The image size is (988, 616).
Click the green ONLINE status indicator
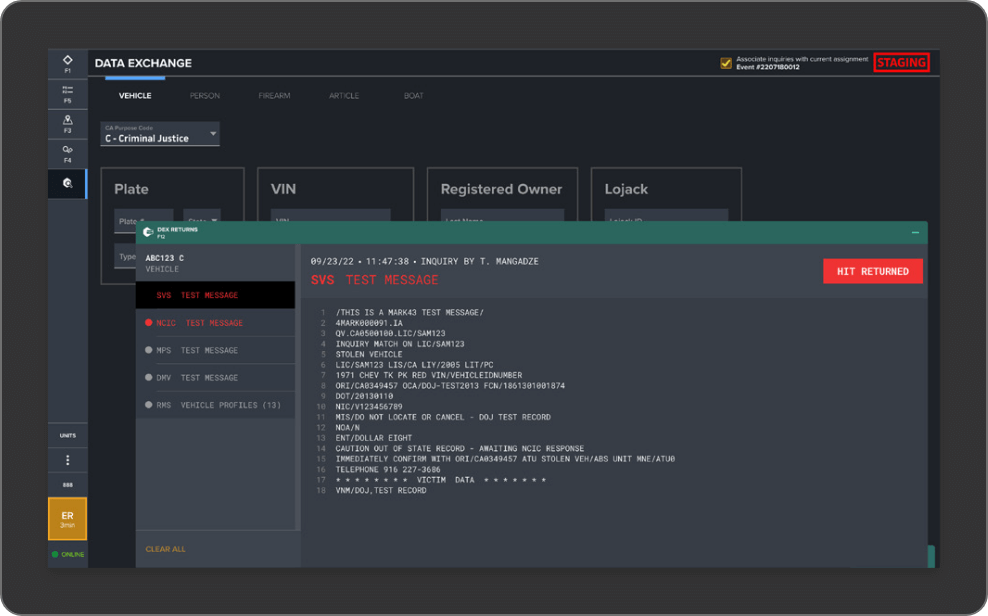coord(66,553)
